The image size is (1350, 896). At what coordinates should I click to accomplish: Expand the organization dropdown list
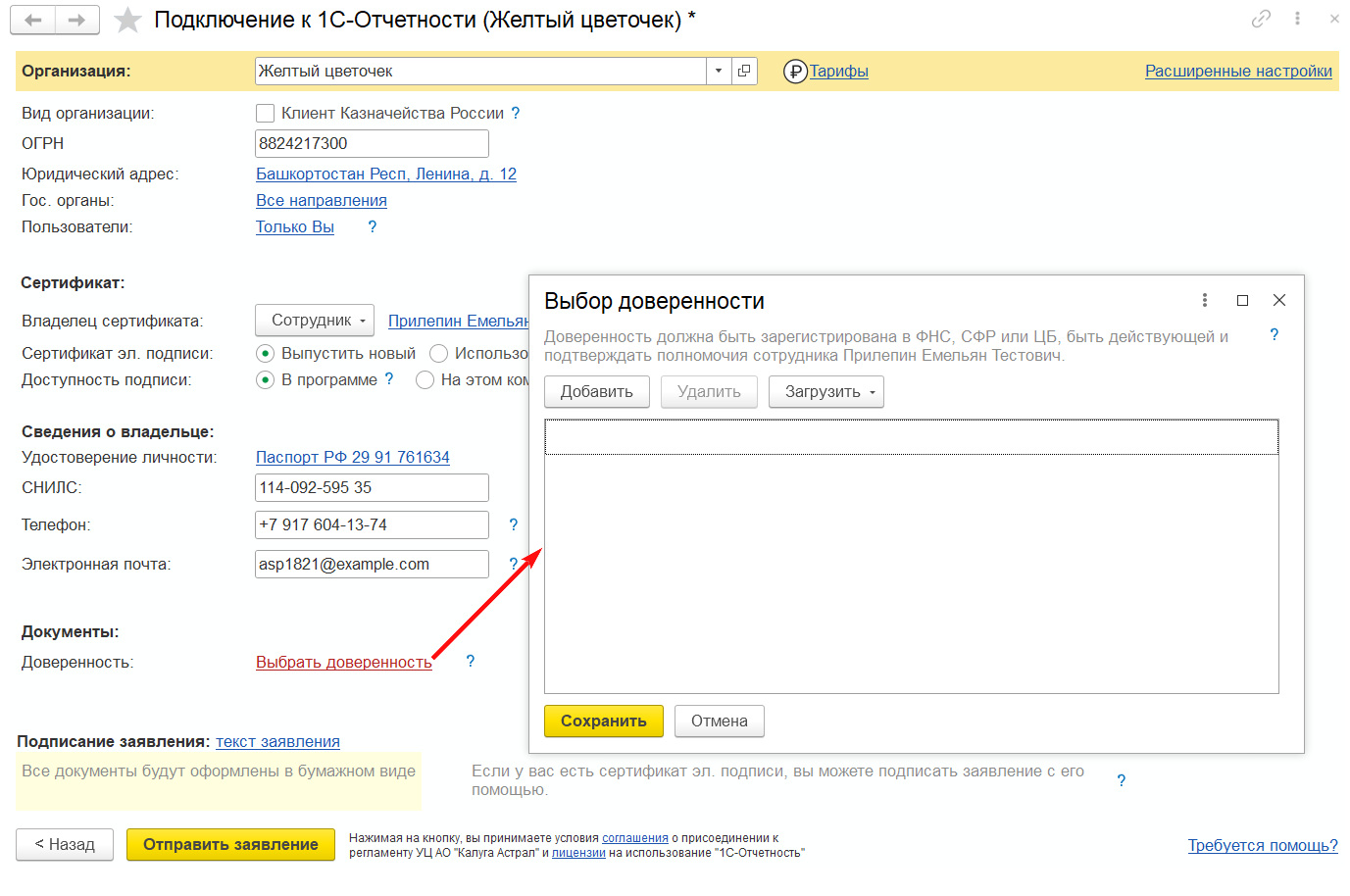click(719, 71)
